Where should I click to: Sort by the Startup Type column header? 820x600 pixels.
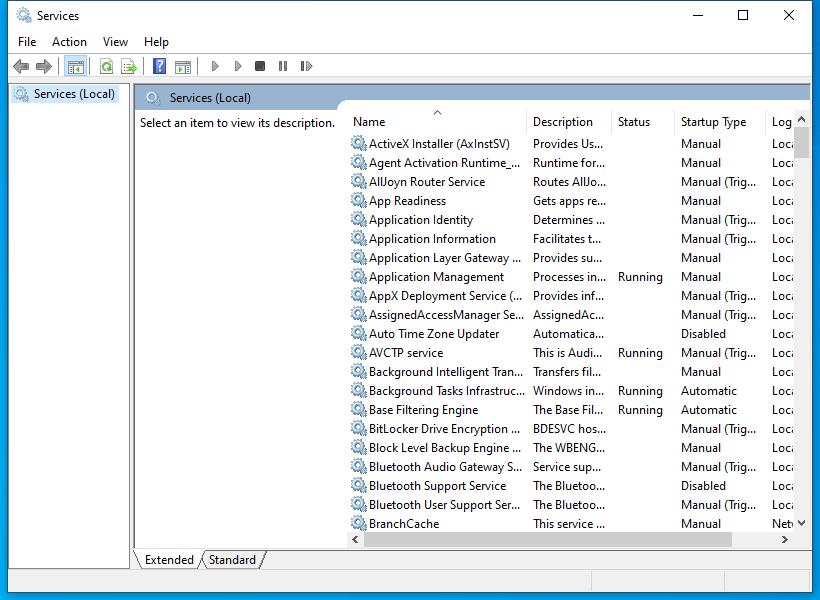[x=720, y=122]
